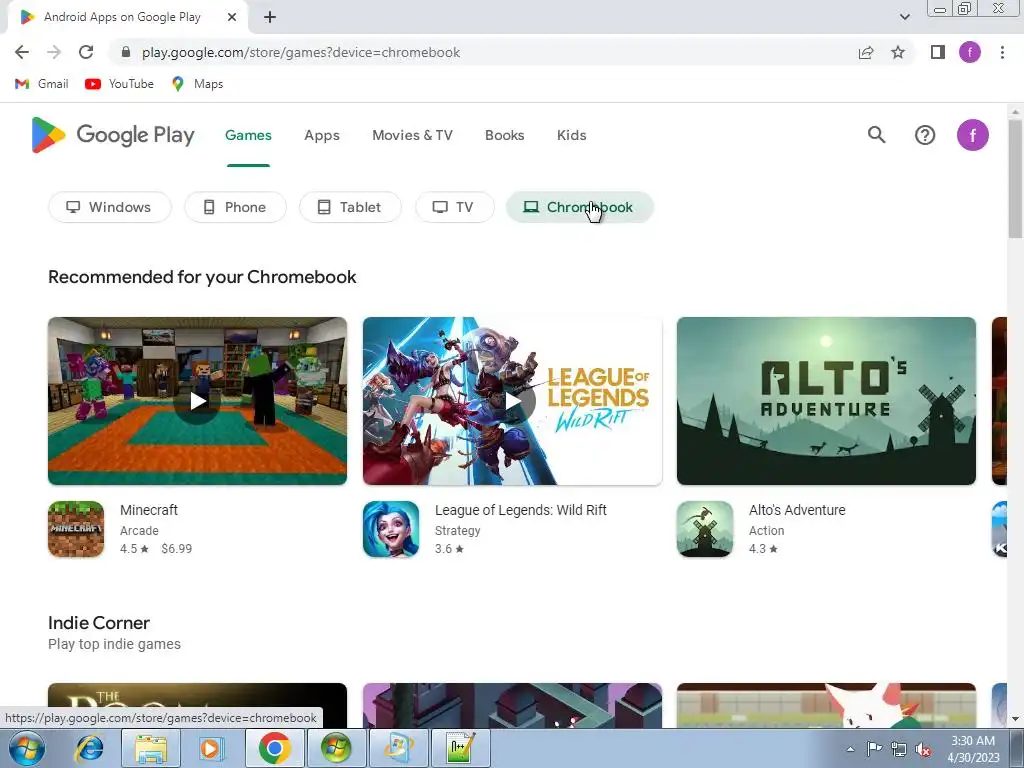
Task: Click the scrollbar down arrow
Action: pos(1015,720)
